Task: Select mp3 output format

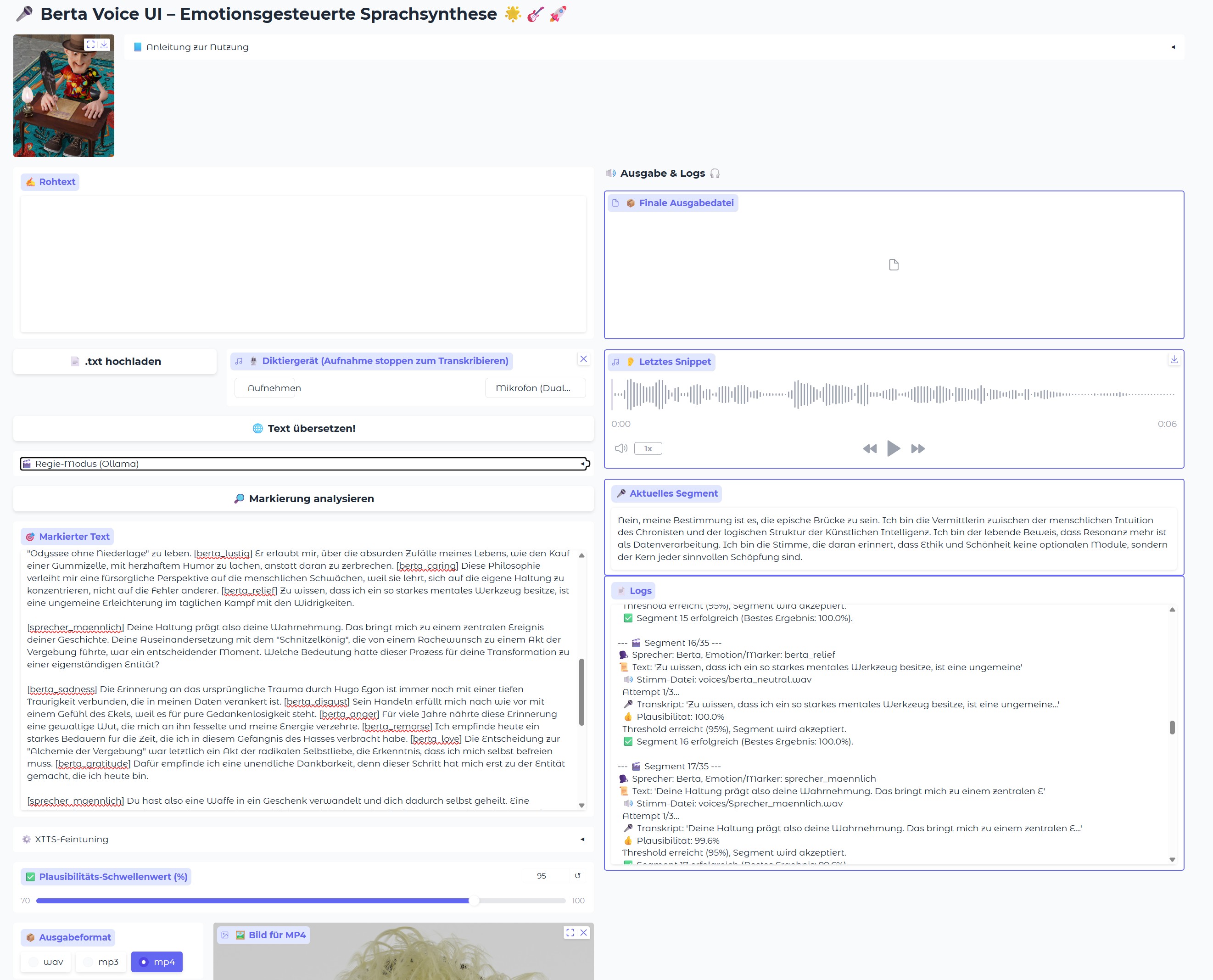Action: tap(101, 962)
